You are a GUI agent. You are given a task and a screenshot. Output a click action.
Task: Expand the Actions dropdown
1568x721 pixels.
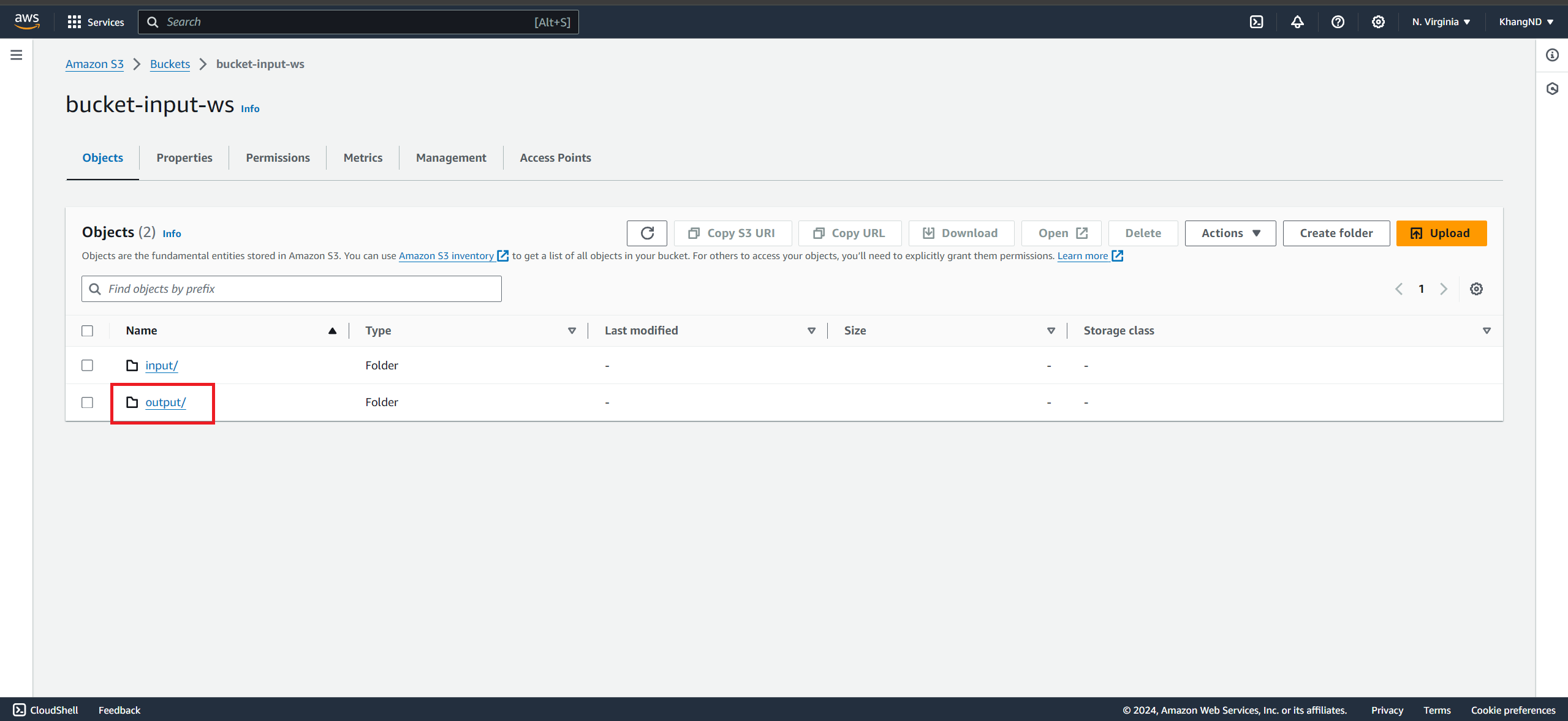click(1230, 233)
